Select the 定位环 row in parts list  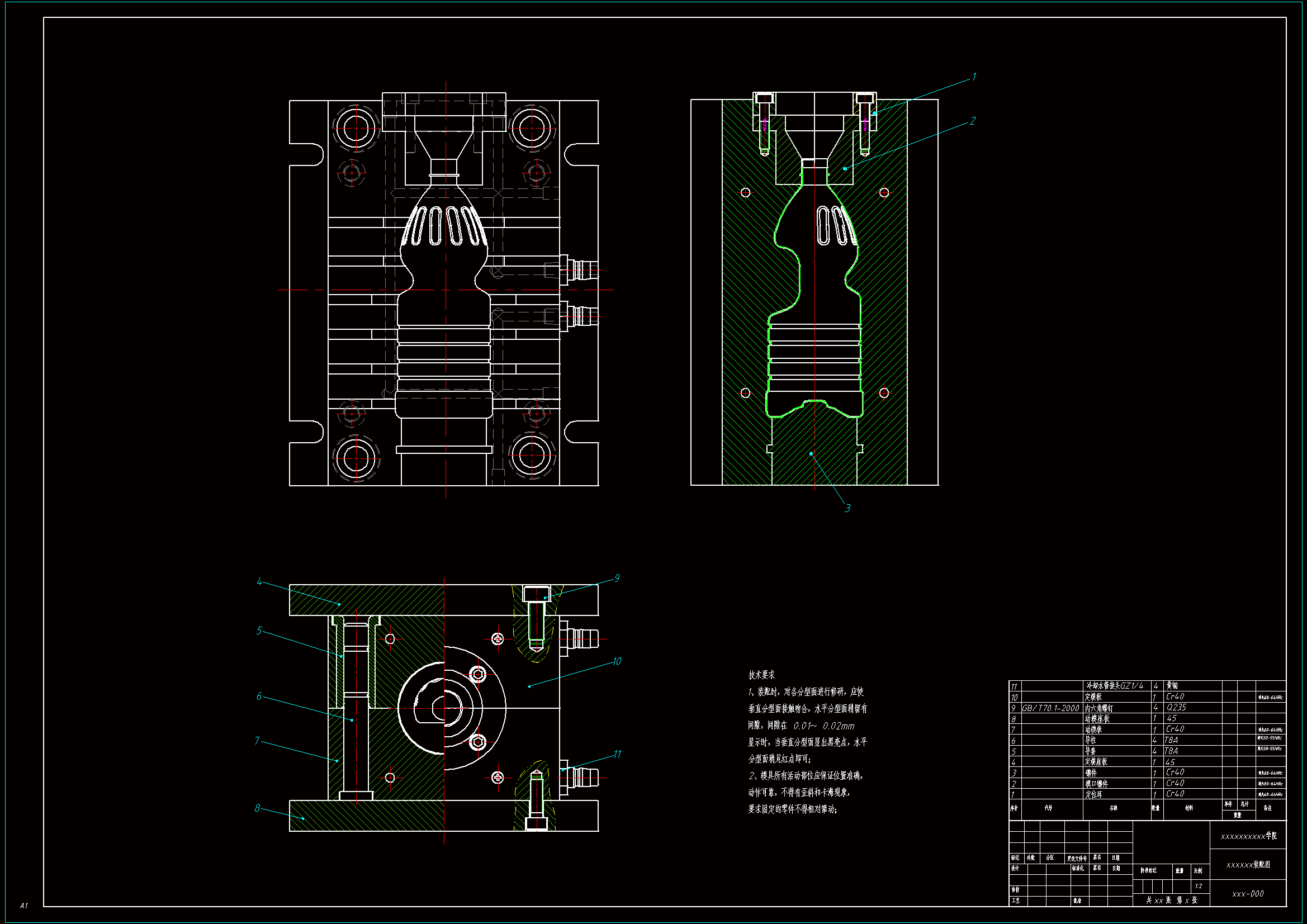tap(1093, 794)
